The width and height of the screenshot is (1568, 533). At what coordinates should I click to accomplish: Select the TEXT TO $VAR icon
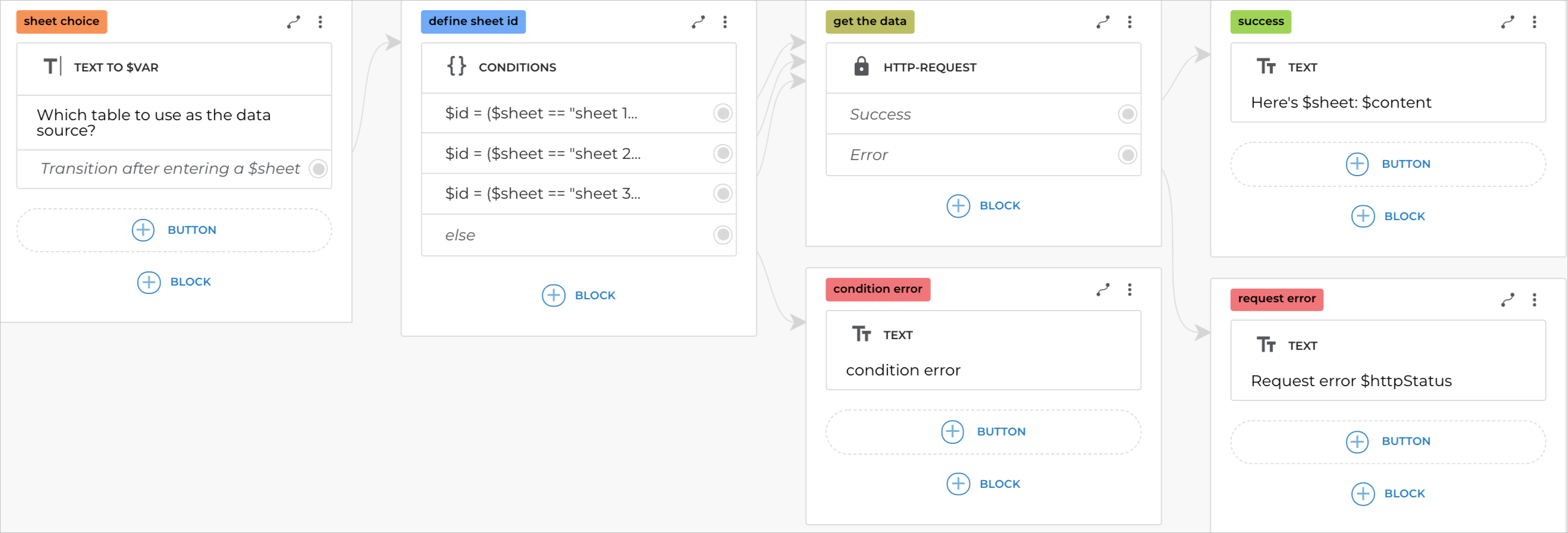tap(53, 67)
